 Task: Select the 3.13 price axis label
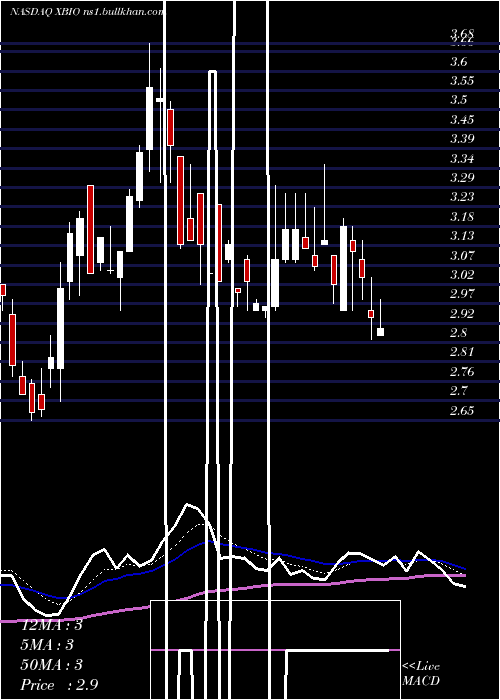point(462,236)
